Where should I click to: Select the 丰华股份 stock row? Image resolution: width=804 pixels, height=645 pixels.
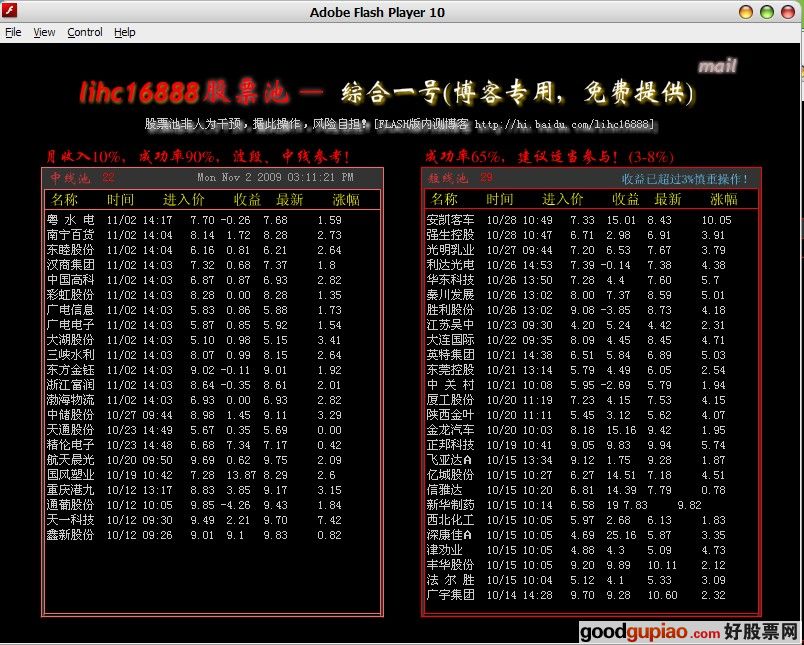click(x=576, y=565)
